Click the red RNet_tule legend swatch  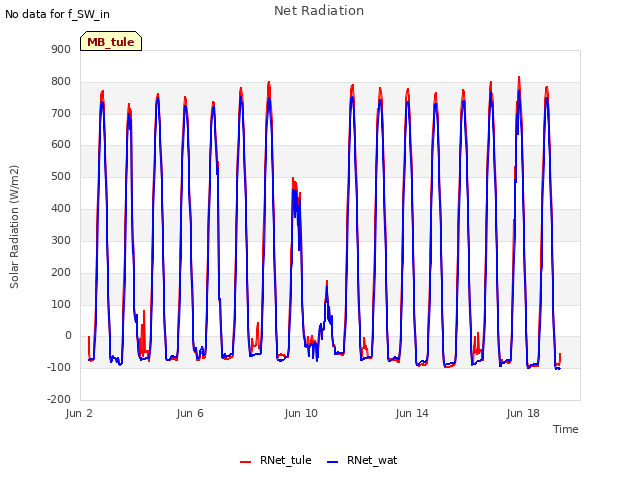[x=245, y=462]
